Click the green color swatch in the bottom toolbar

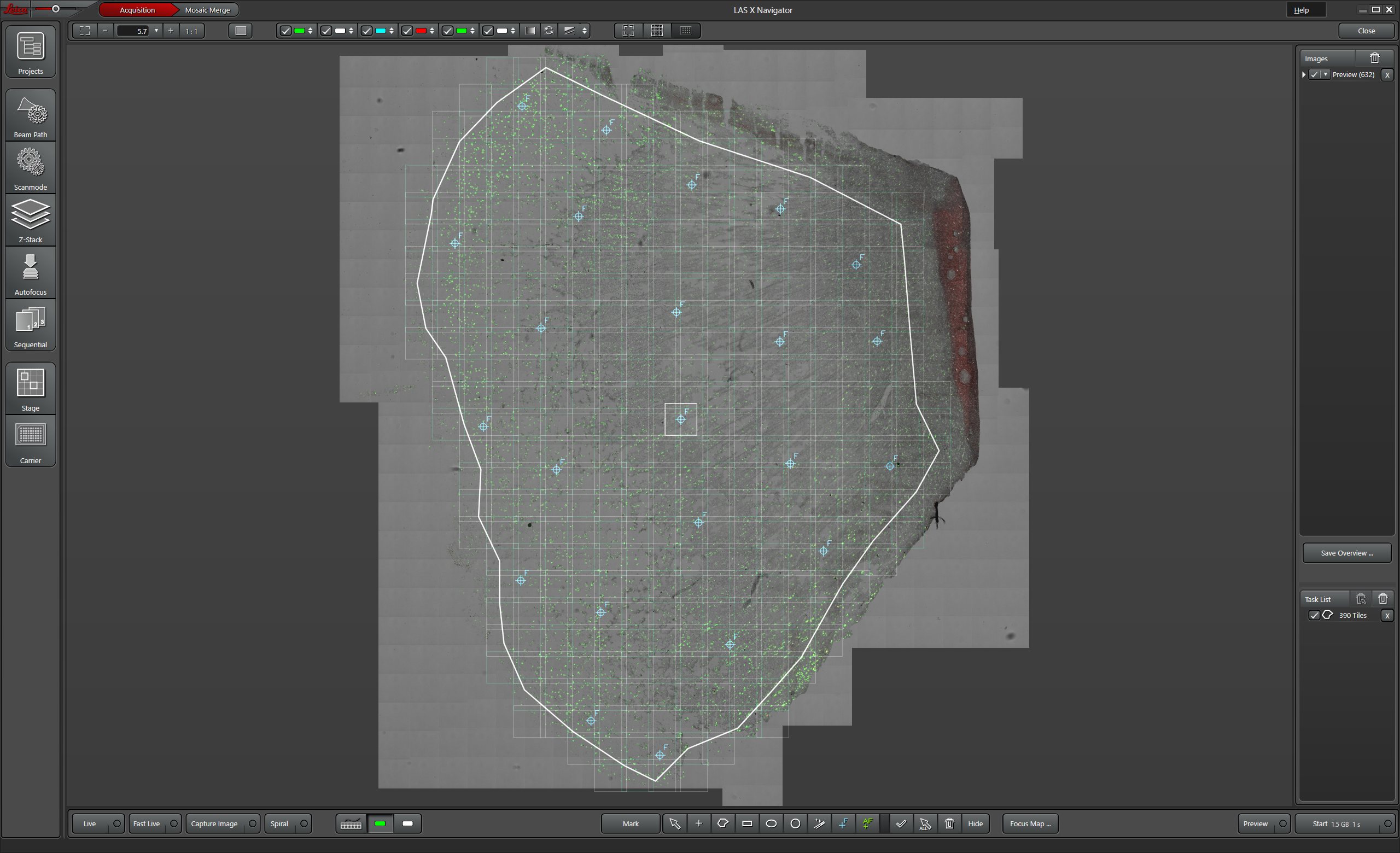380,823
